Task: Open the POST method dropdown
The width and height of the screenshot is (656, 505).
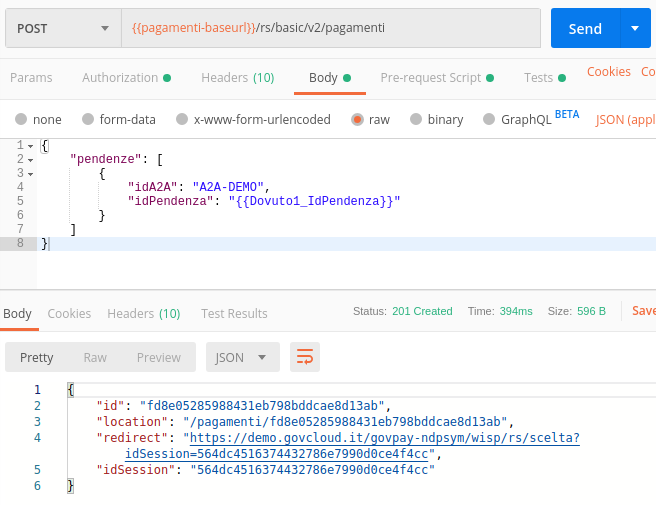Action: pyautogui.click(x=63, y=28)
